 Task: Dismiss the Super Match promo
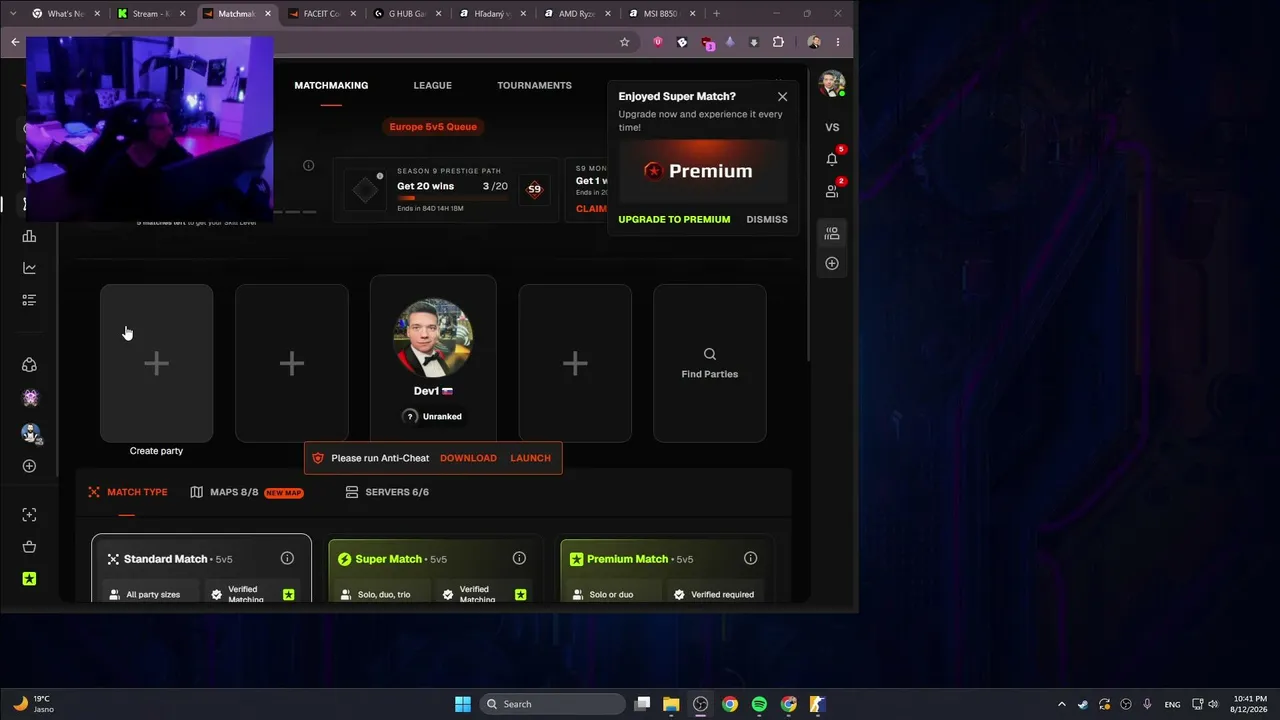(x=767, y=219)
